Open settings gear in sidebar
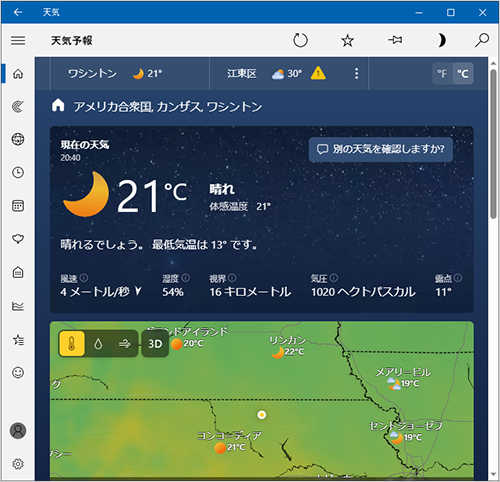Screen dimensions: 500x482 18,464
